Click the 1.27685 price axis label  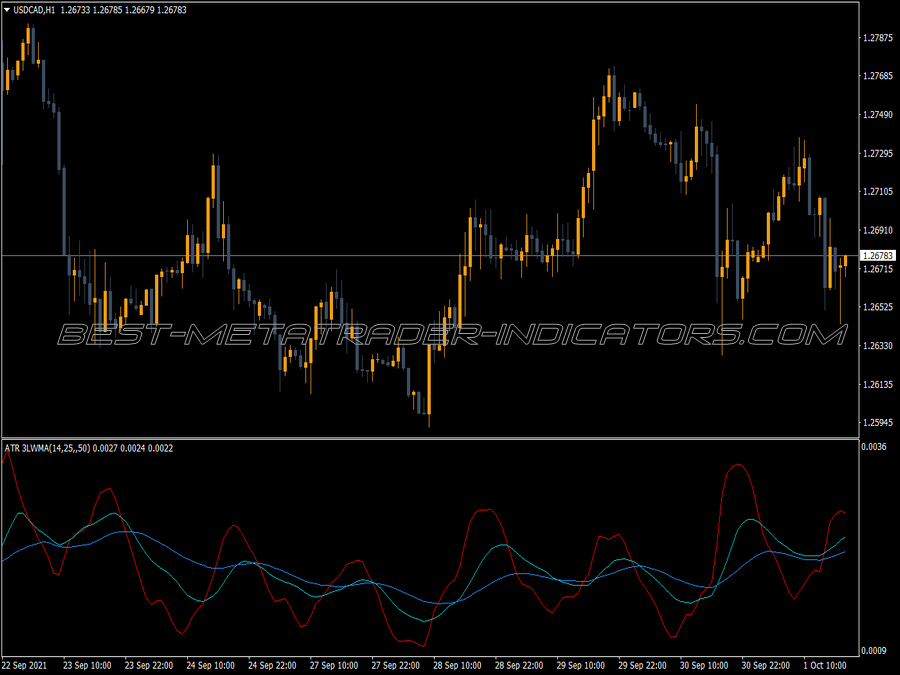click(x=878, y=76)
